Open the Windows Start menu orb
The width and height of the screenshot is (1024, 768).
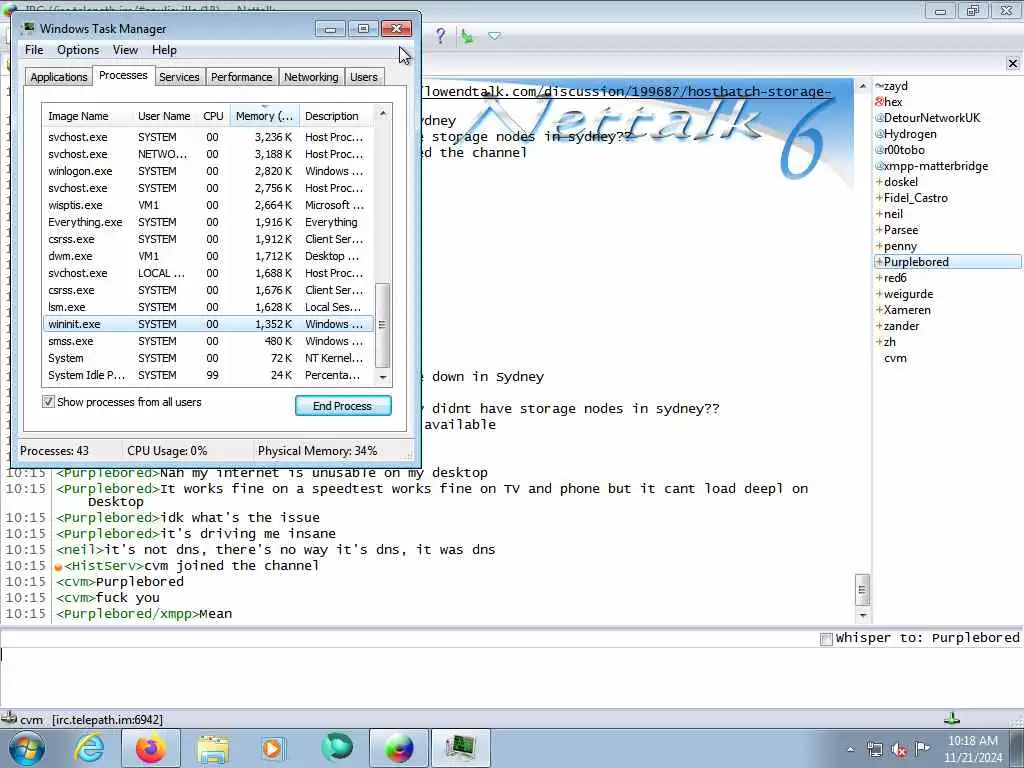[27, 748]
